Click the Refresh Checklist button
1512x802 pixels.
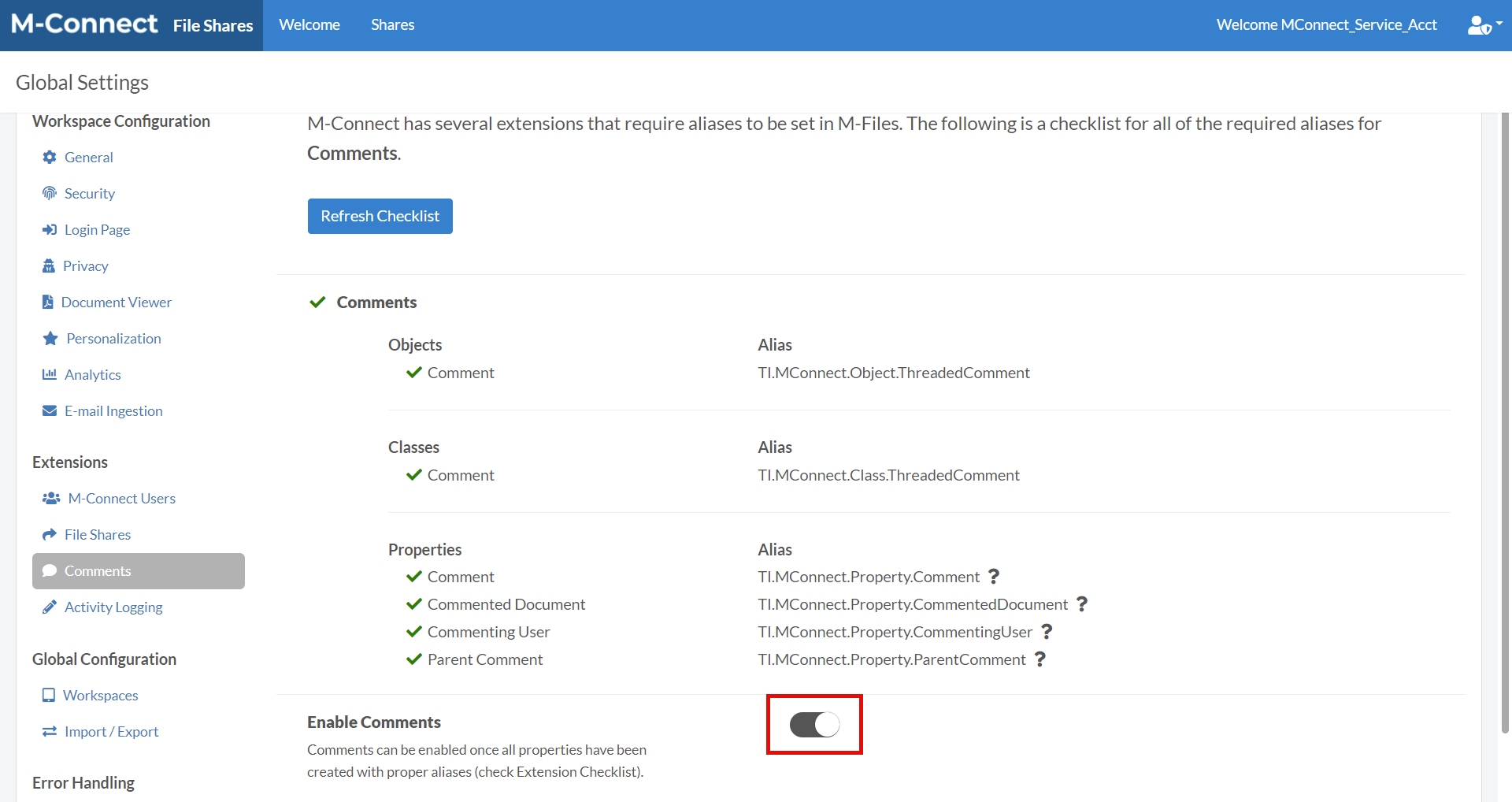pyautogui.click(x=380, y=216)
